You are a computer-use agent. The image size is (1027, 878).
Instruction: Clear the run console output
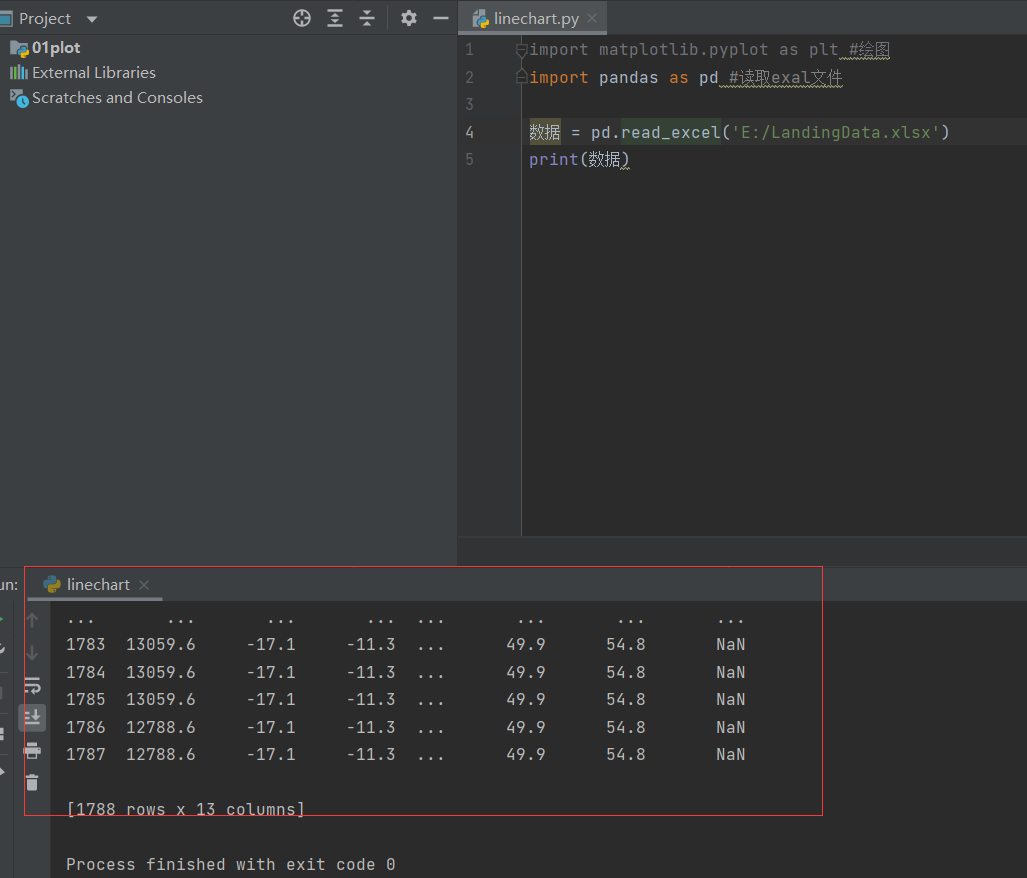[x=33, y=782]
